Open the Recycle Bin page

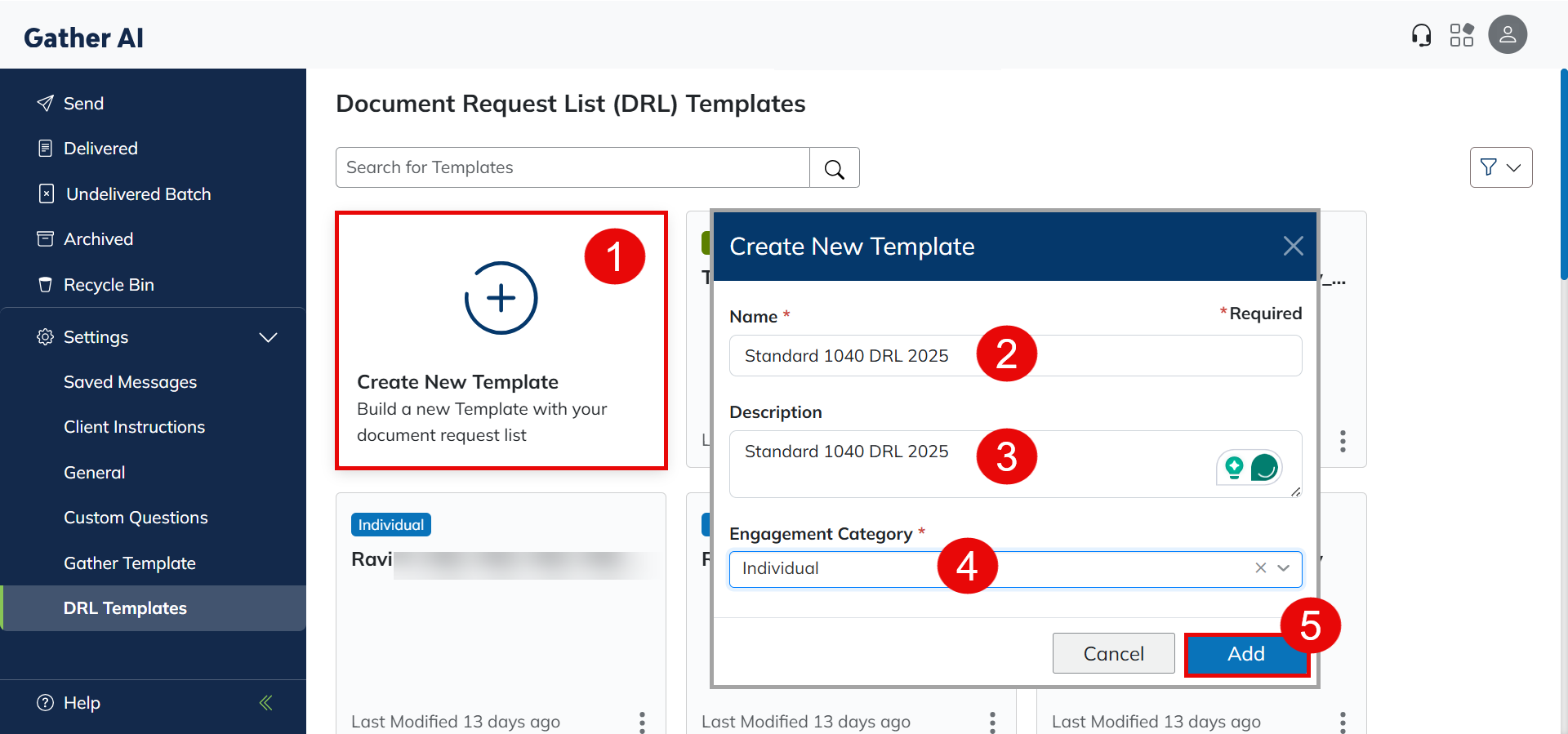[x=109, y=285]
